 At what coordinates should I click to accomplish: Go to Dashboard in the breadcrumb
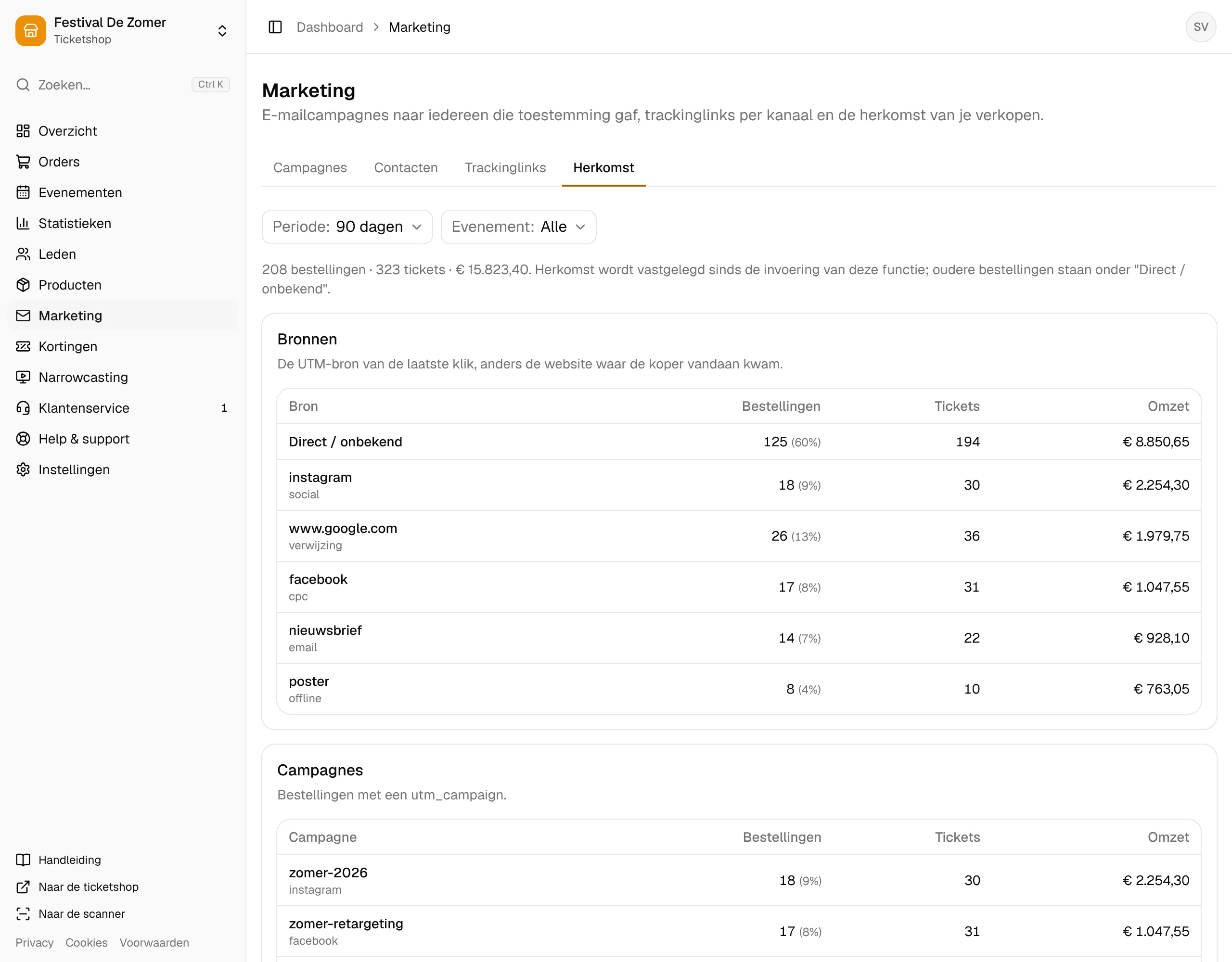330,27
